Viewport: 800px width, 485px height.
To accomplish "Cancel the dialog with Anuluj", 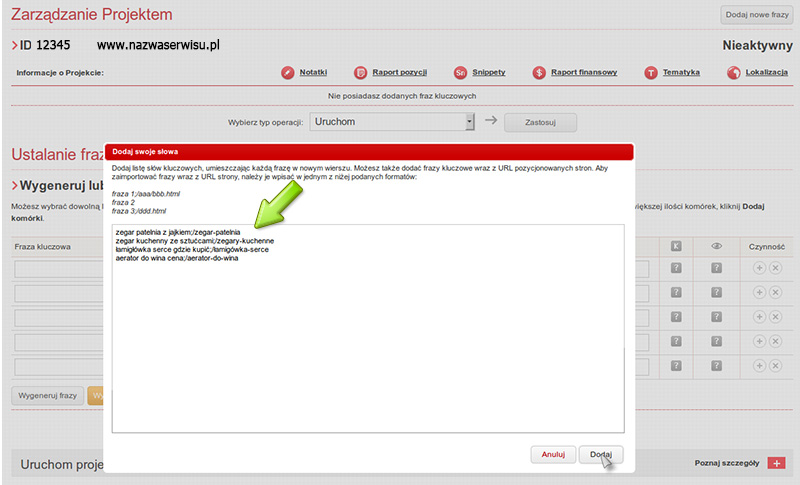I will coord(553,454).
